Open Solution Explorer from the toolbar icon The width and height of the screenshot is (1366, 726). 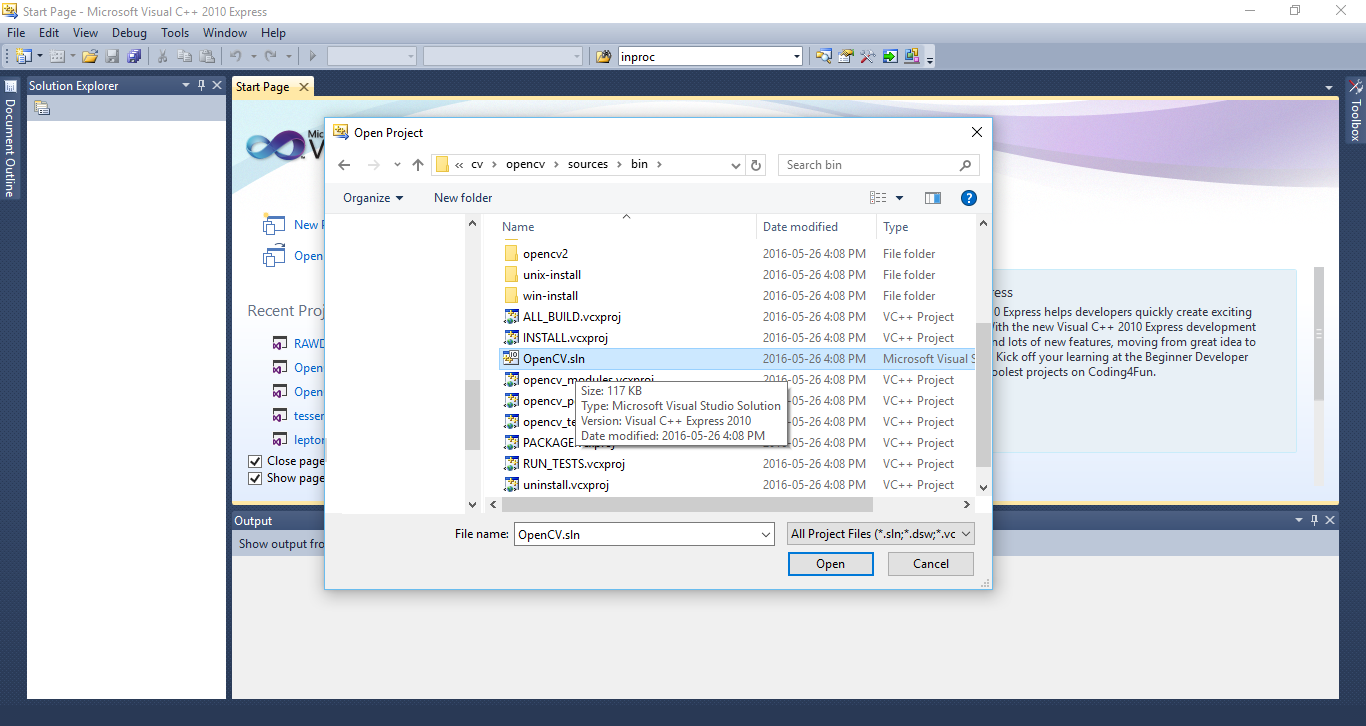point(824,57)
